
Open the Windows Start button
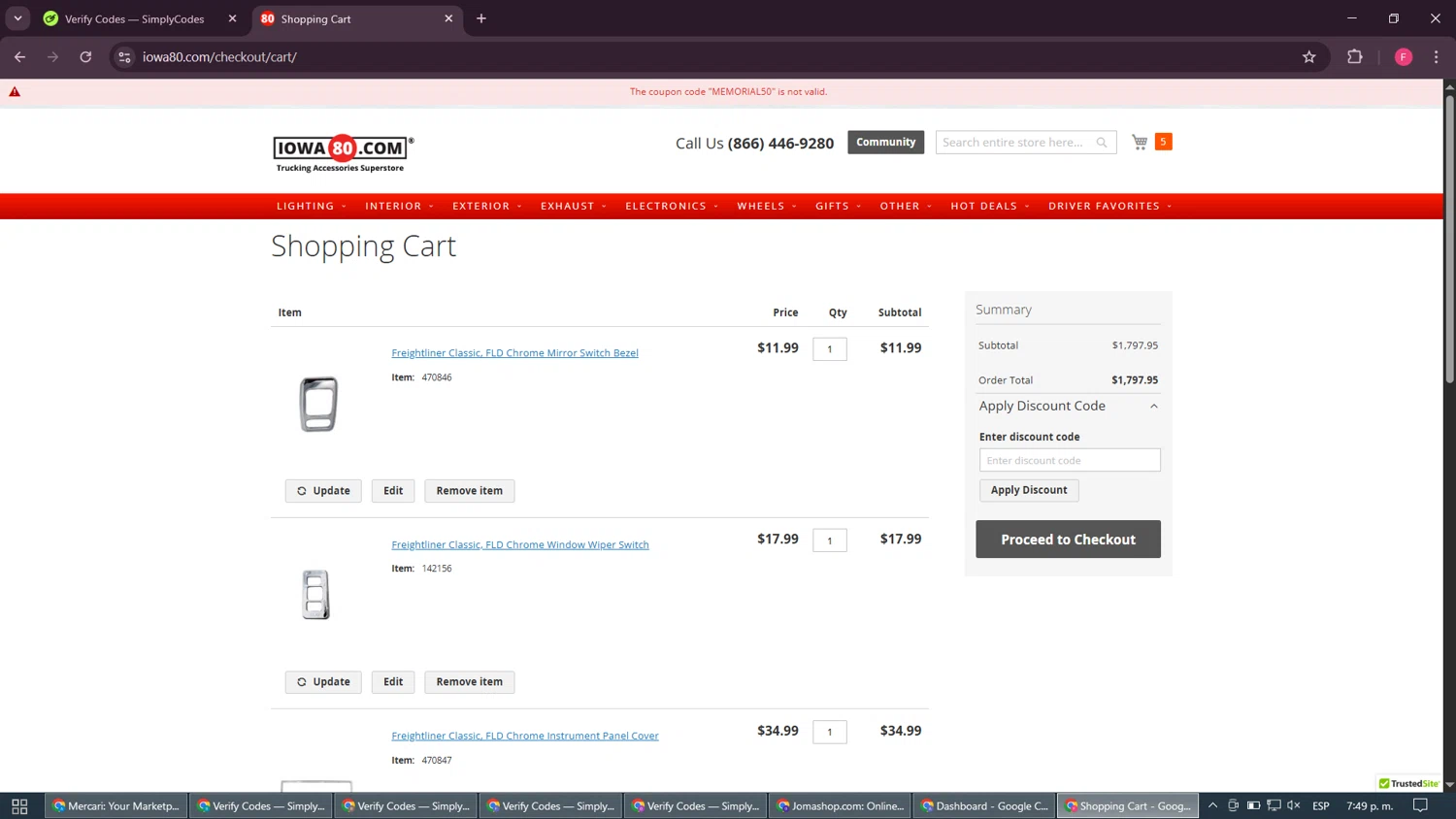[x=19, y=805]
